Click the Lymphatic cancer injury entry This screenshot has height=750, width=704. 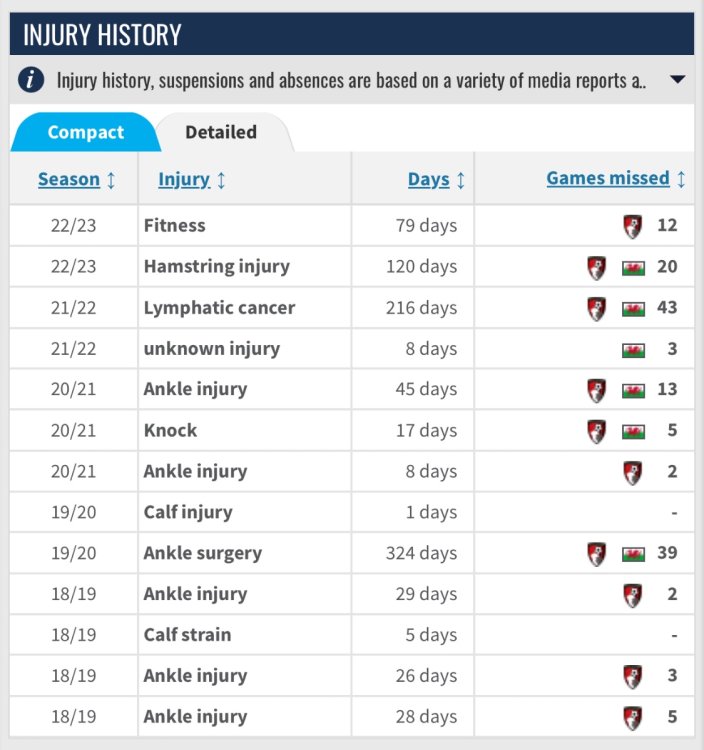[x=219, y=308]
